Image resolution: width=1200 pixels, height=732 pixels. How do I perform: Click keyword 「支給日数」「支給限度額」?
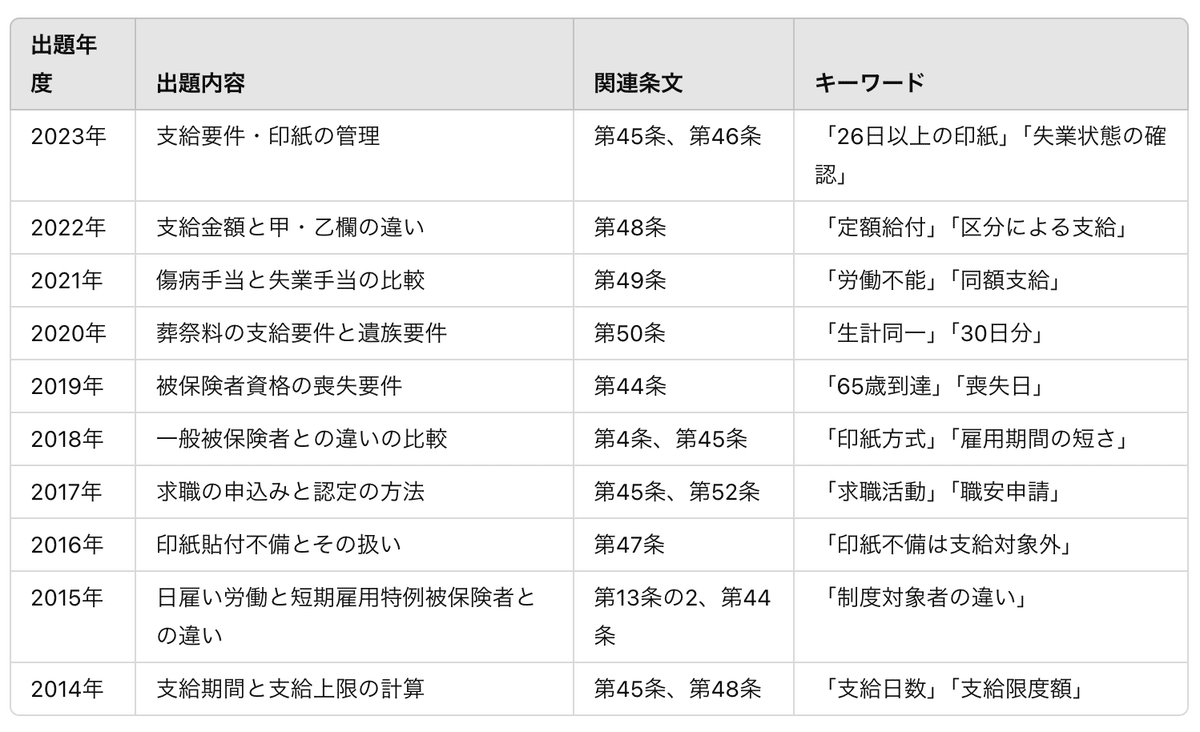pos(951,689)
